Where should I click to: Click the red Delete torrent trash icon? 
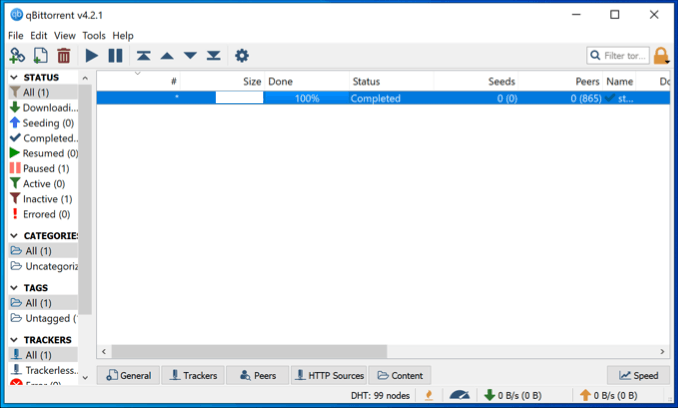[x=64, y=56]
